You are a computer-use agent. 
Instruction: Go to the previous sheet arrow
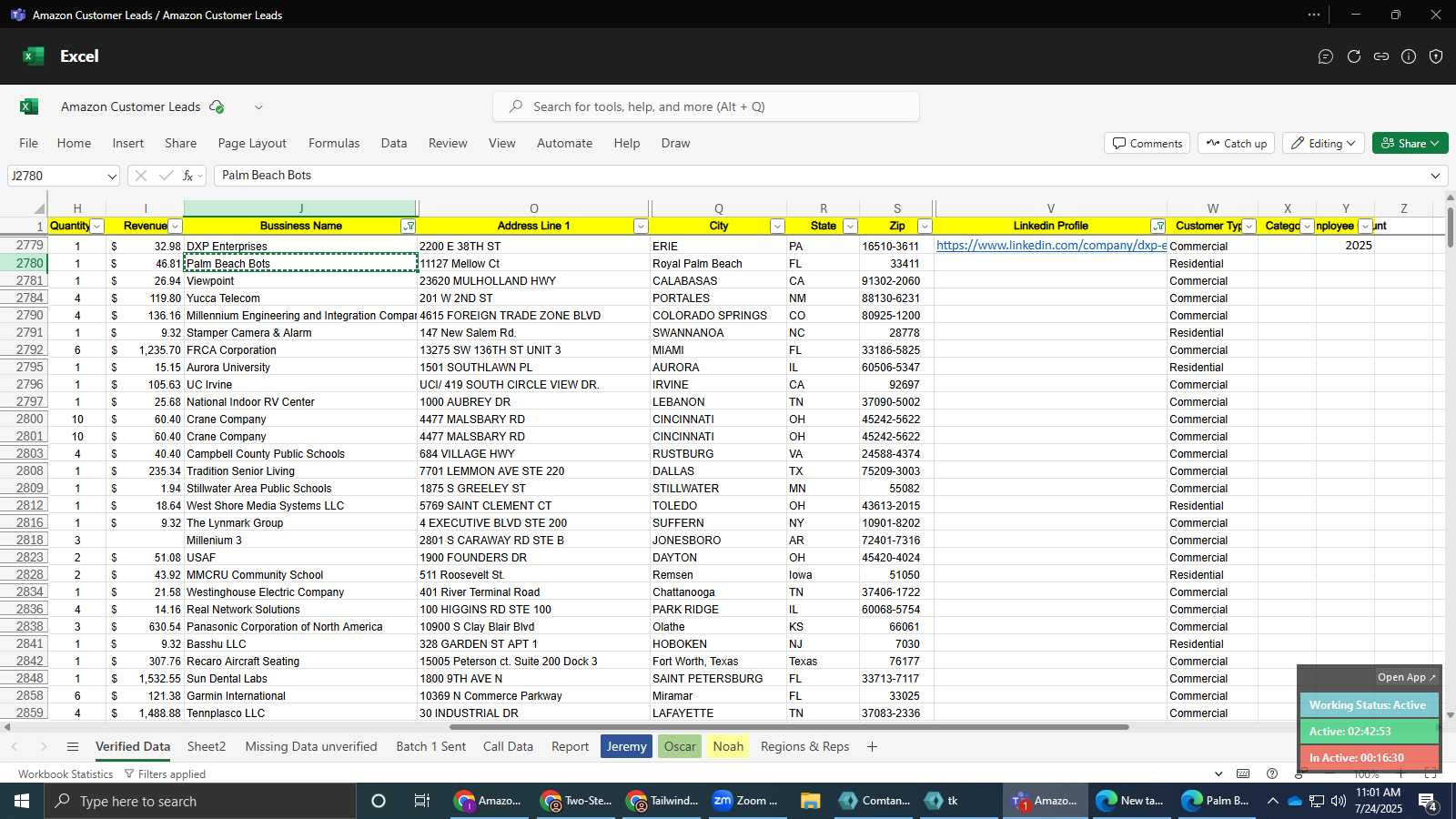(15, 747)
